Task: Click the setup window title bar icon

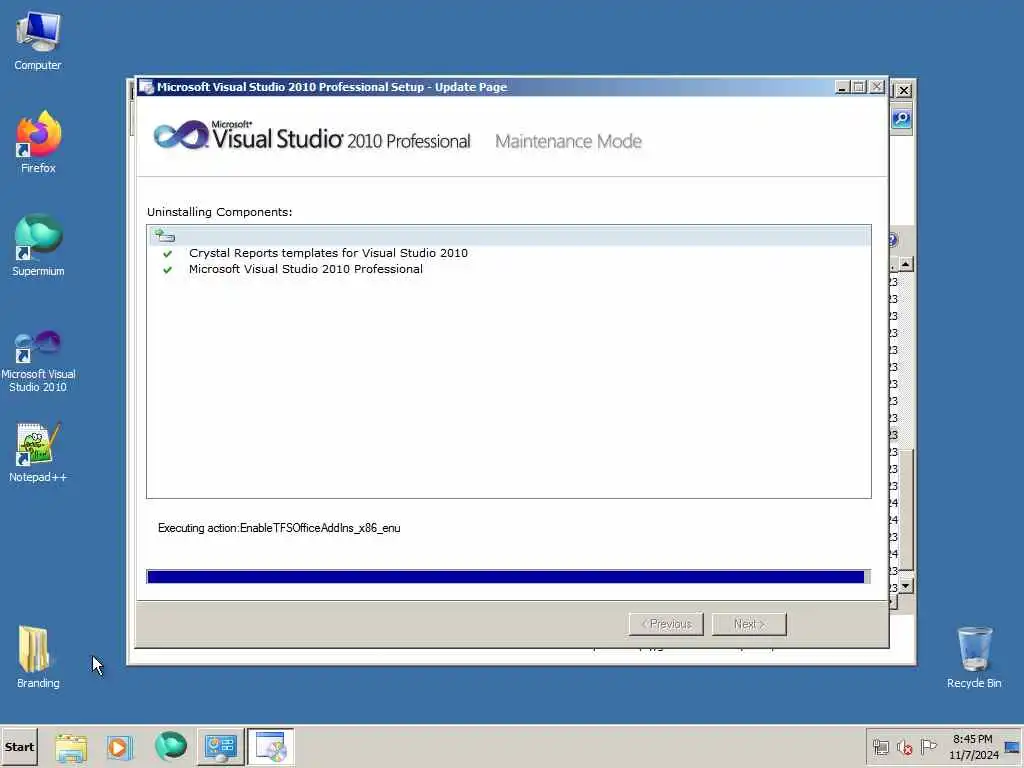Action: tap(147, 87)
